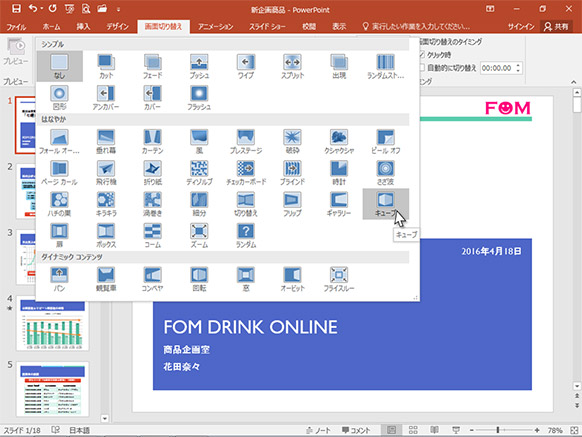Click the 00:00.00 timing field
This screenshot has width=582, height=437.
point(497,68)
